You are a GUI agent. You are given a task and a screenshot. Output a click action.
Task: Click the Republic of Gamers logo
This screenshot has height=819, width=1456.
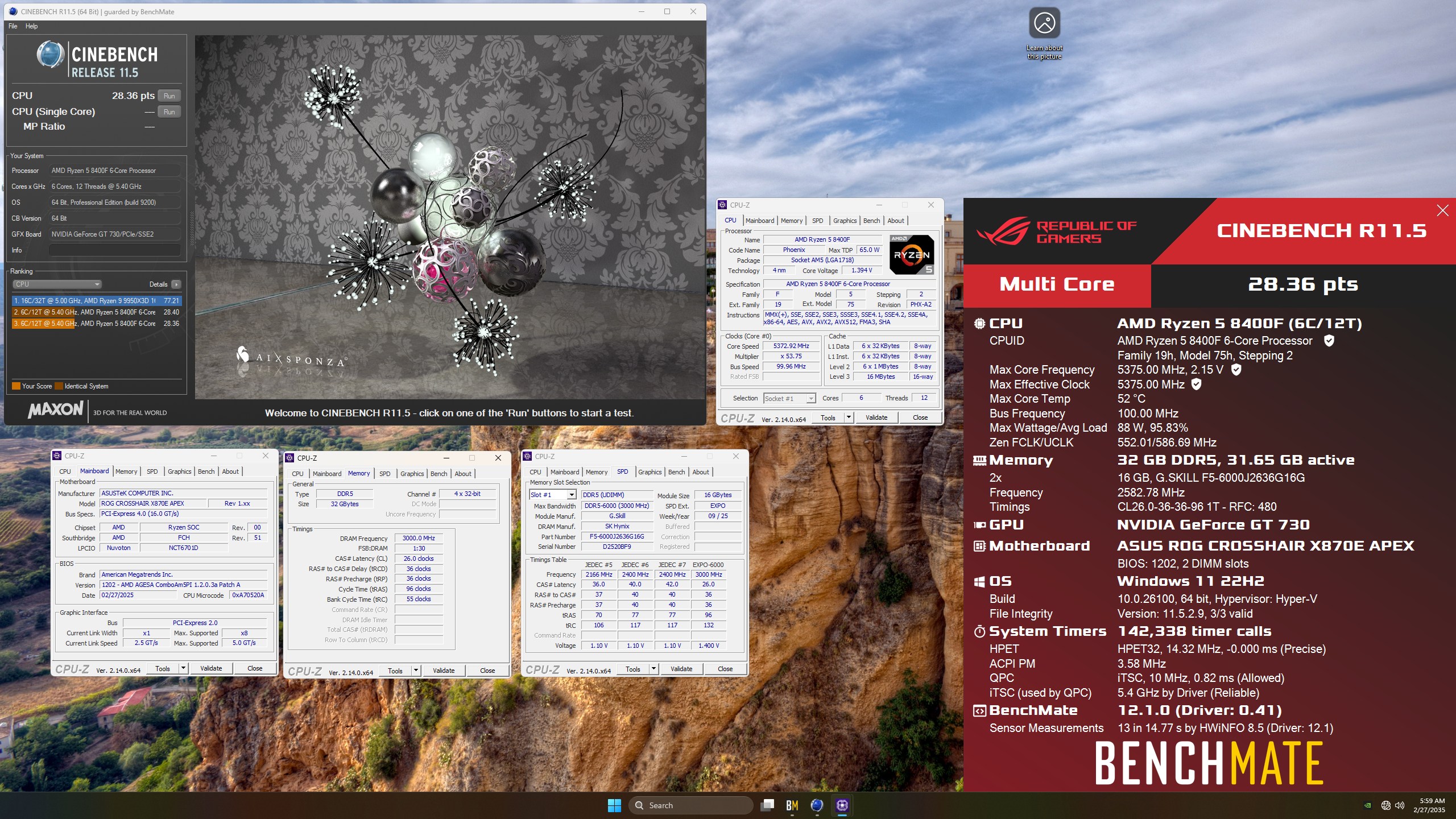1056,231
